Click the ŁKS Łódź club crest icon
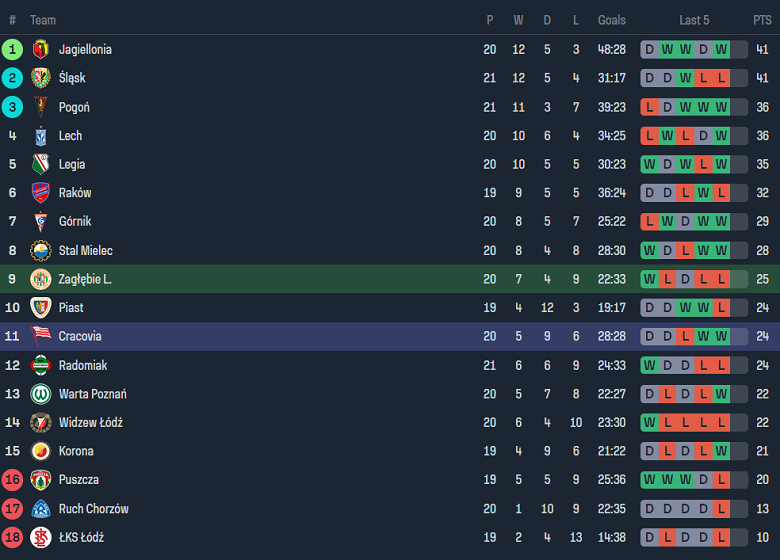780x560 pixels. [x=40, y=537]
